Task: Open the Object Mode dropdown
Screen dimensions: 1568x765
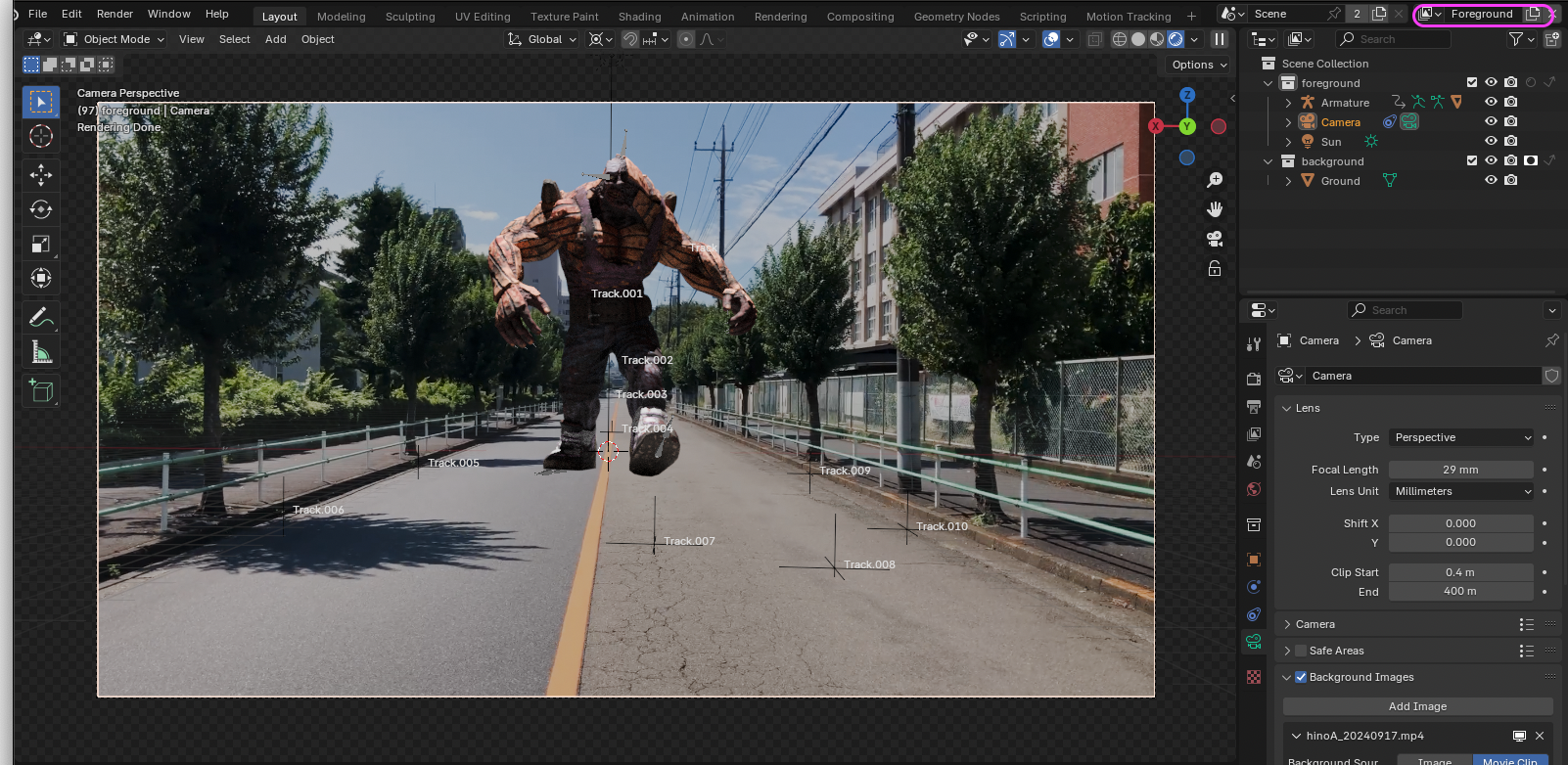Action: pos(115,39)
